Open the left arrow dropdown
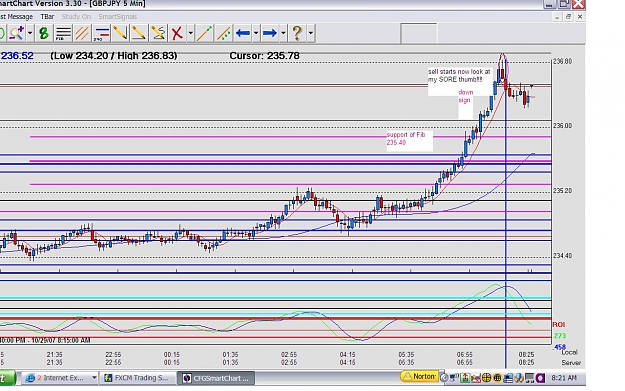This screenshot has width=625, height=391. [x=256, y=33]
